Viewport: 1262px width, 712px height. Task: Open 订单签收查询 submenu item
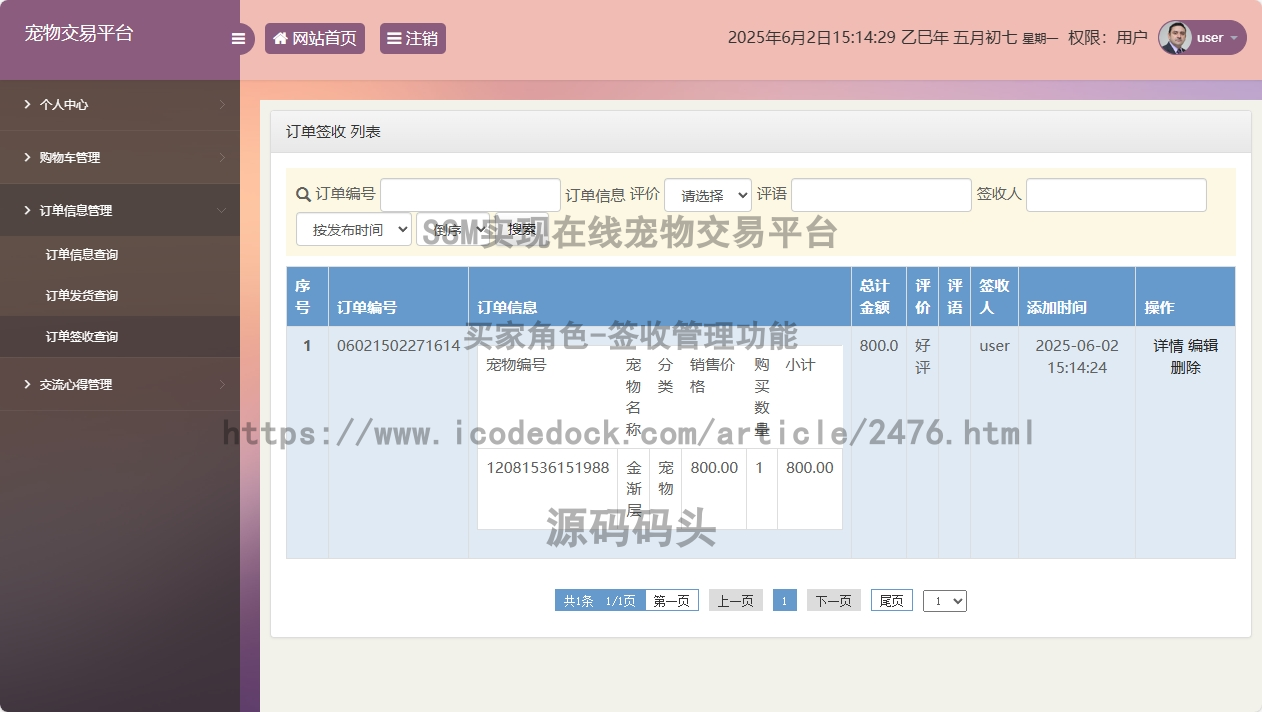(x=82, y=337)
